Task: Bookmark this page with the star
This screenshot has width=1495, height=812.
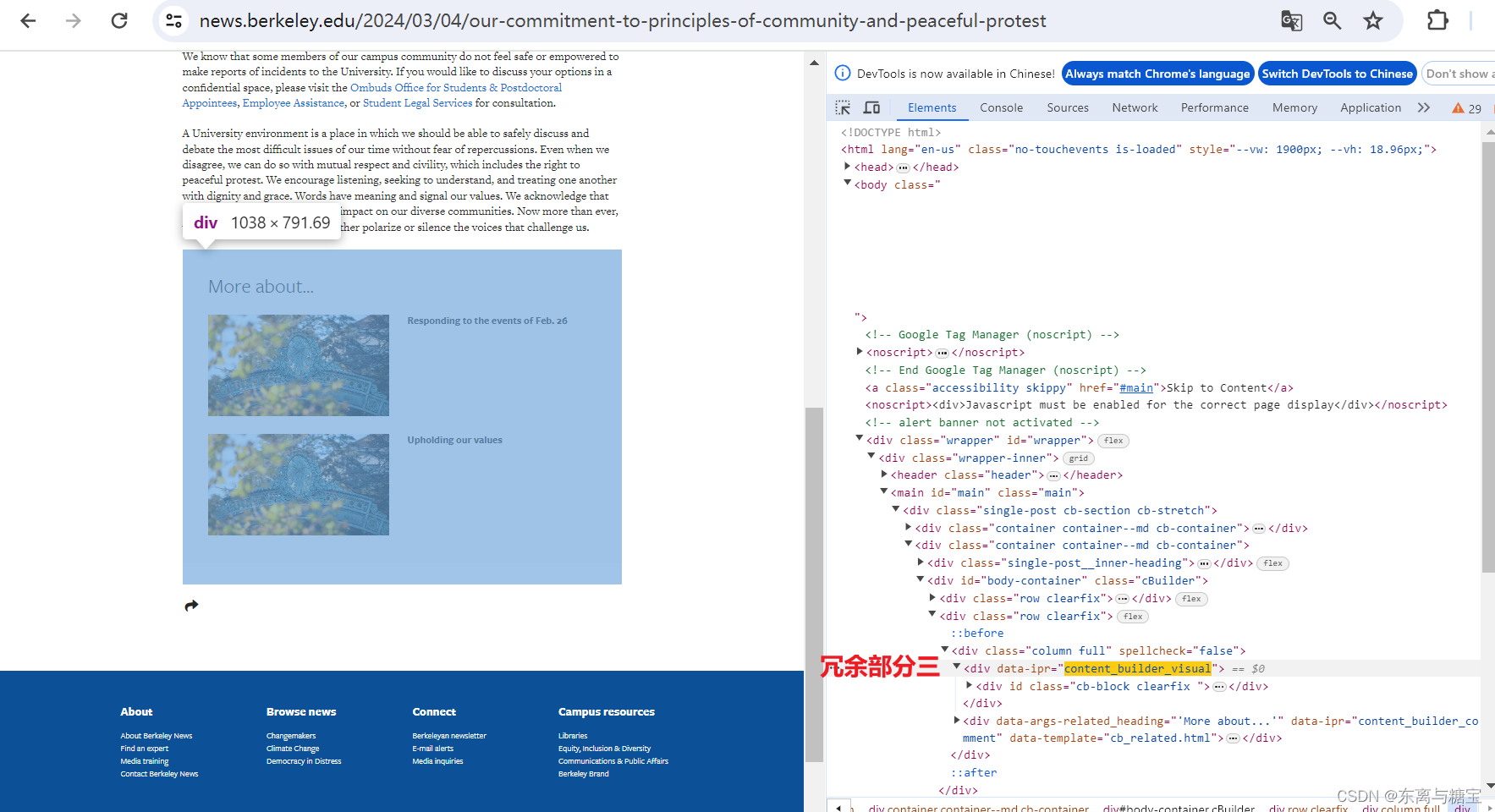Action: coord(1373,20)
